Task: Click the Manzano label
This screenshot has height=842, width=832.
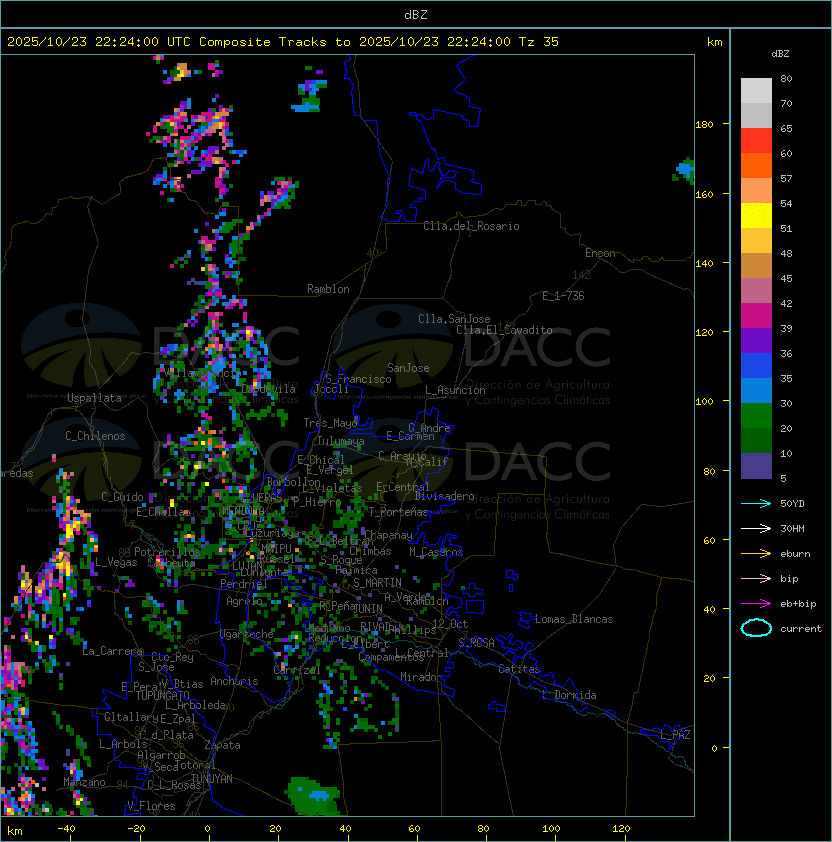Action: click(x=84, y=782)
